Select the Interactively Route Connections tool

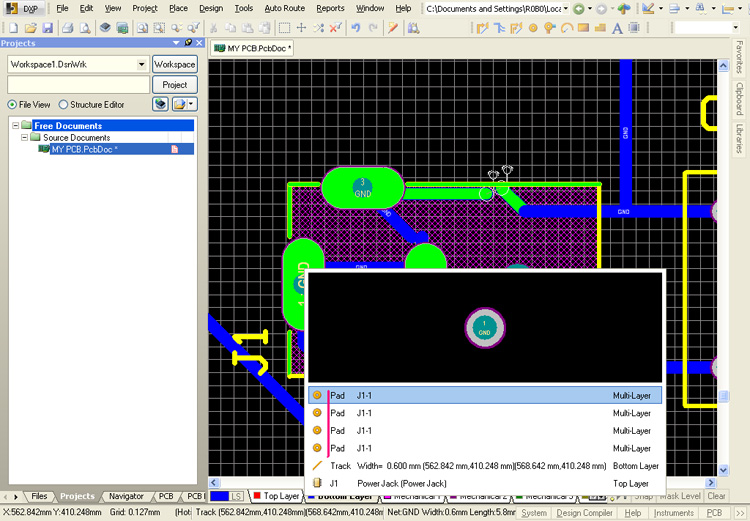[482, 28]
